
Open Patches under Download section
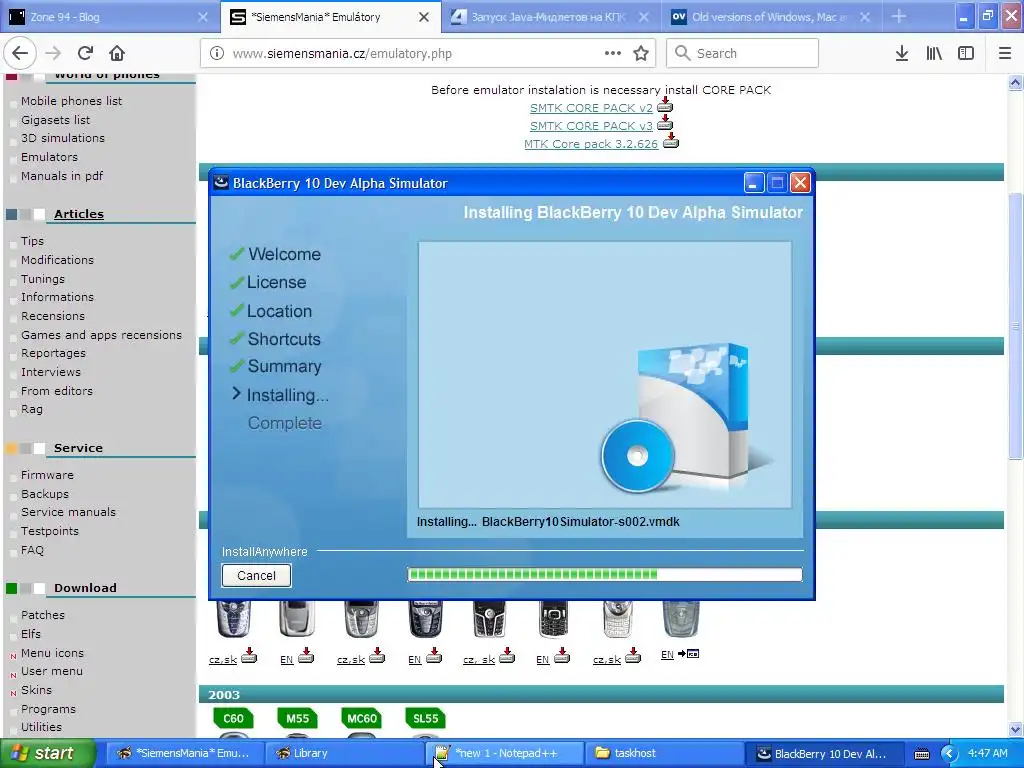tap(42, 615)
